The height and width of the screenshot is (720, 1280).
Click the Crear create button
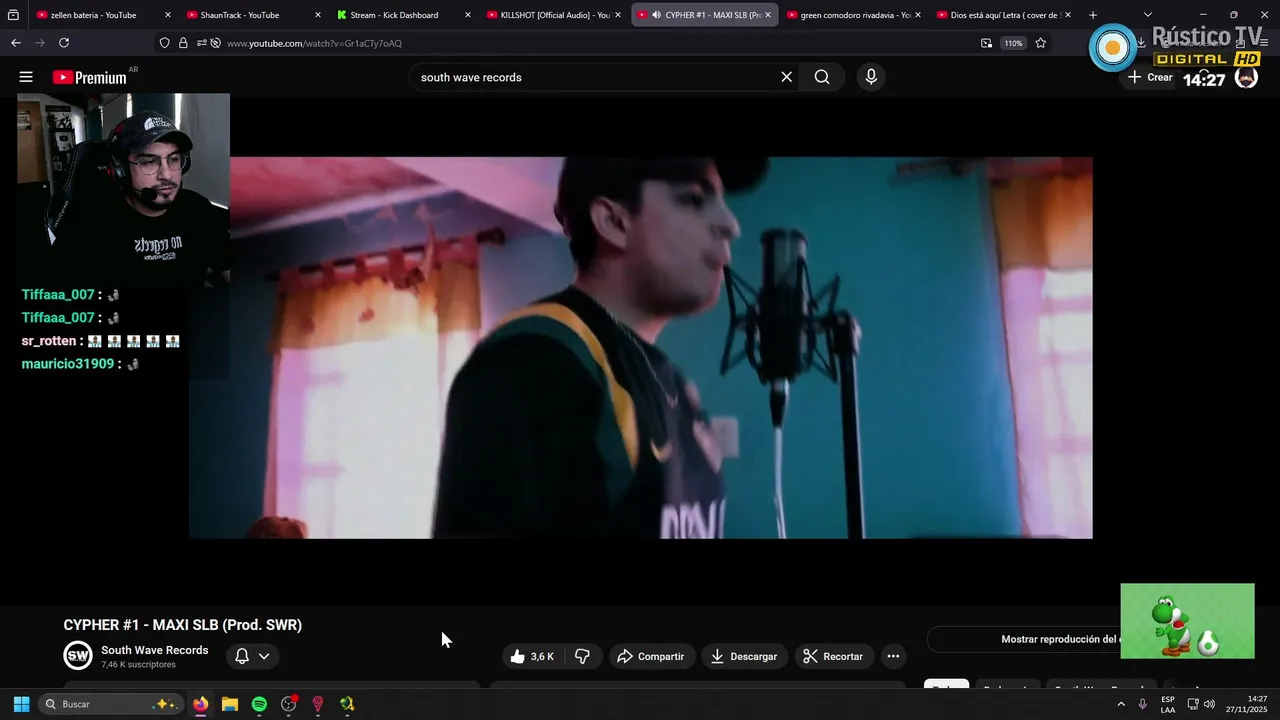click(x=1149, y=77)
